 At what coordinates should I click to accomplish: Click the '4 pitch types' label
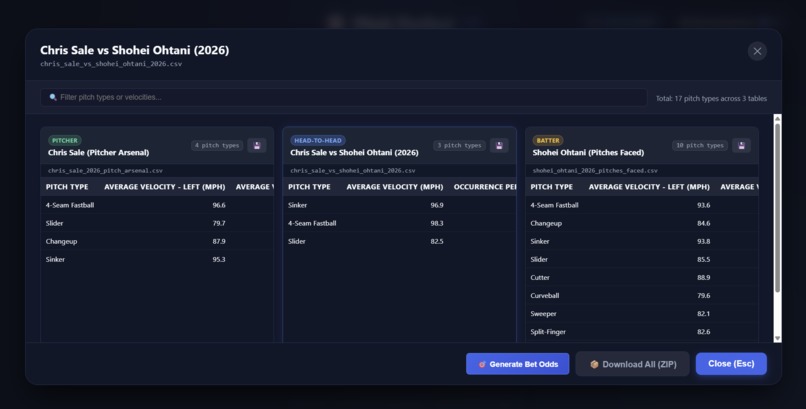[217, 145]
